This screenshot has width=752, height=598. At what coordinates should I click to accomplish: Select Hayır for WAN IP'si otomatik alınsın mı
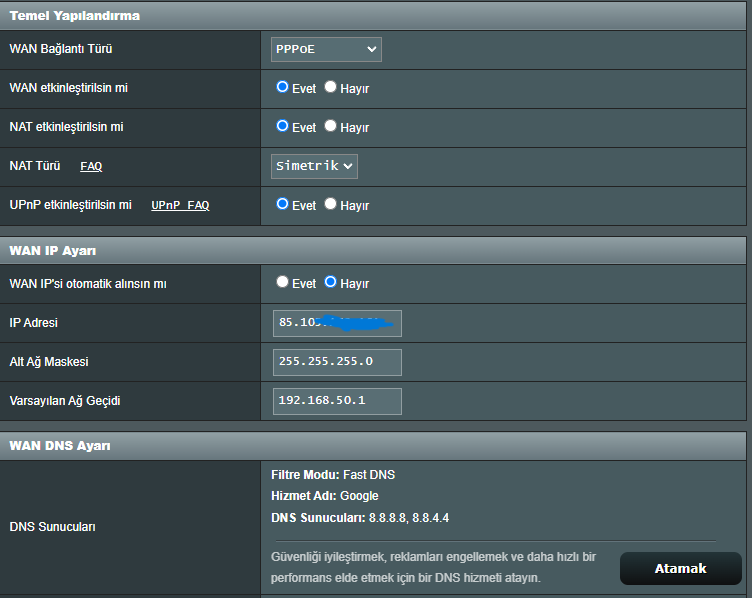coord(330,281)
